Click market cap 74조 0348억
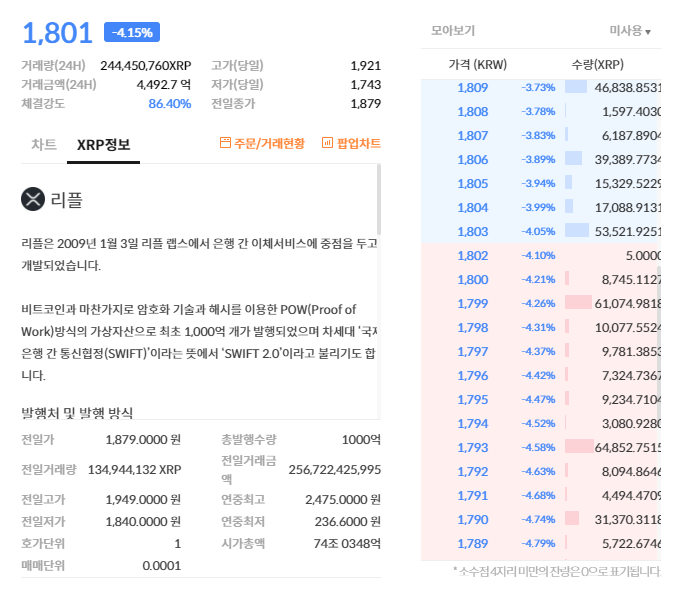Viewport: 679px width, 615px height. [x=347, y=544]
